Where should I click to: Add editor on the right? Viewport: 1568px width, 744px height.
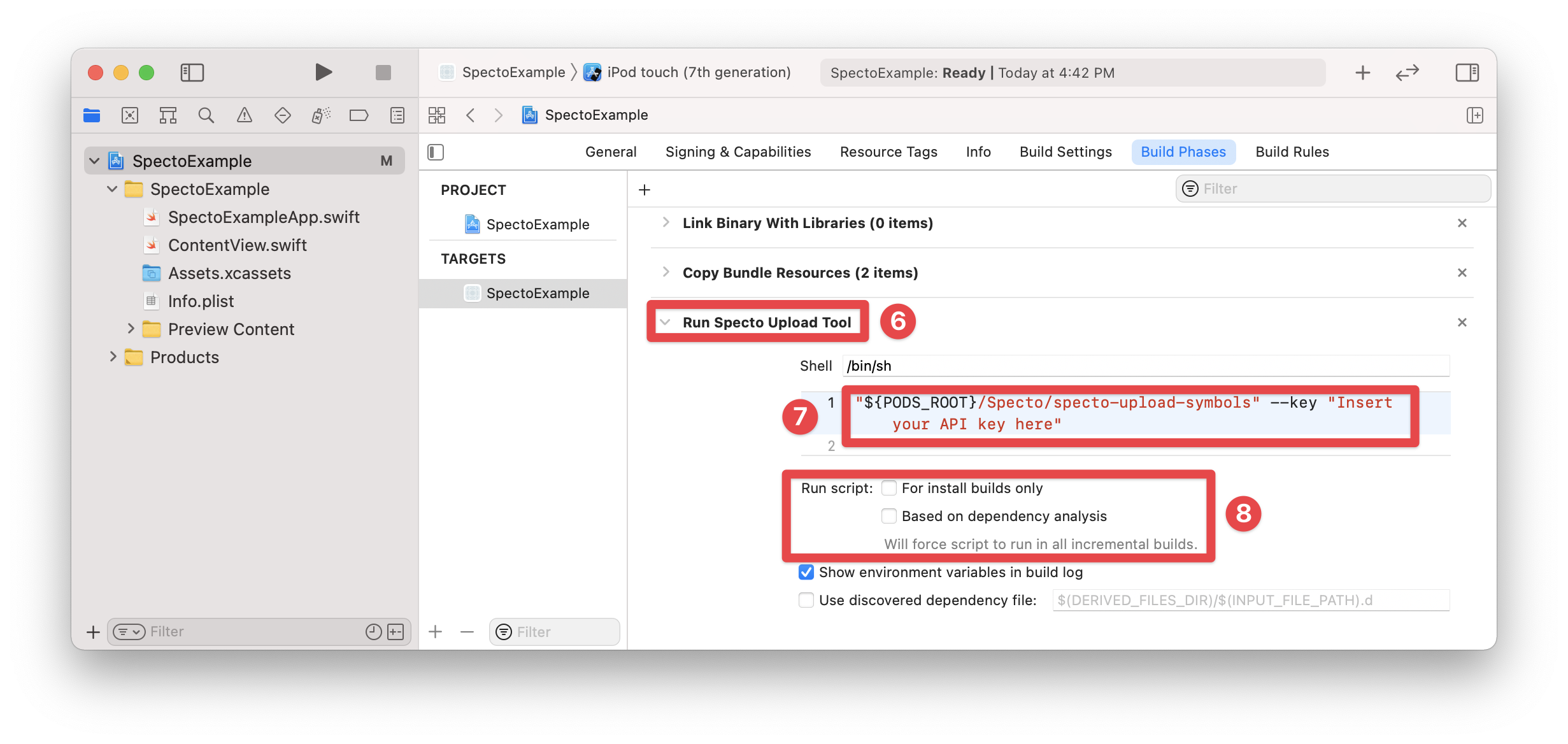coord(1474,115)
